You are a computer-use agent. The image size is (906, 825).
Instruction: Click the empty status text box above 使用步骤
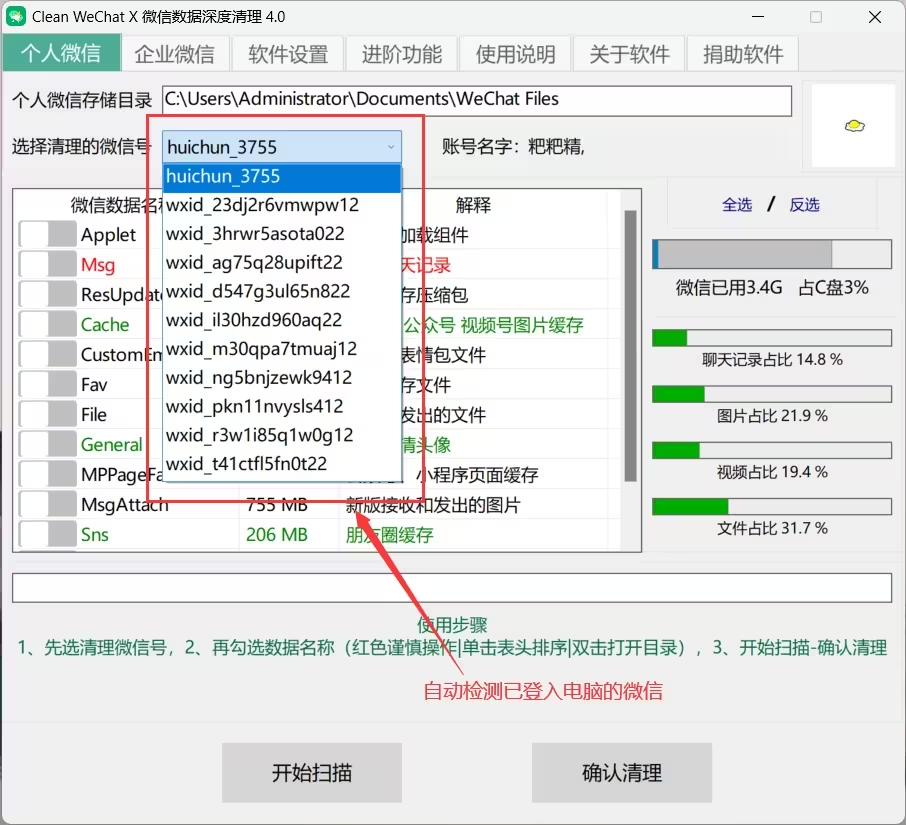pos(452,588)
